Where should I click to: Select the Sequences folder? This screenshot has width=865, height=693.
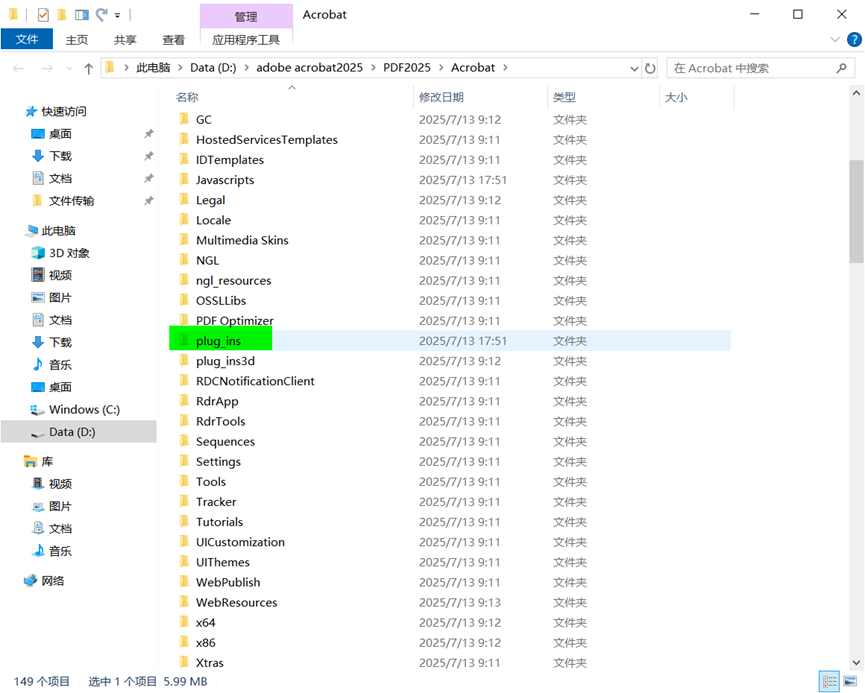click(x=226, y=441)
